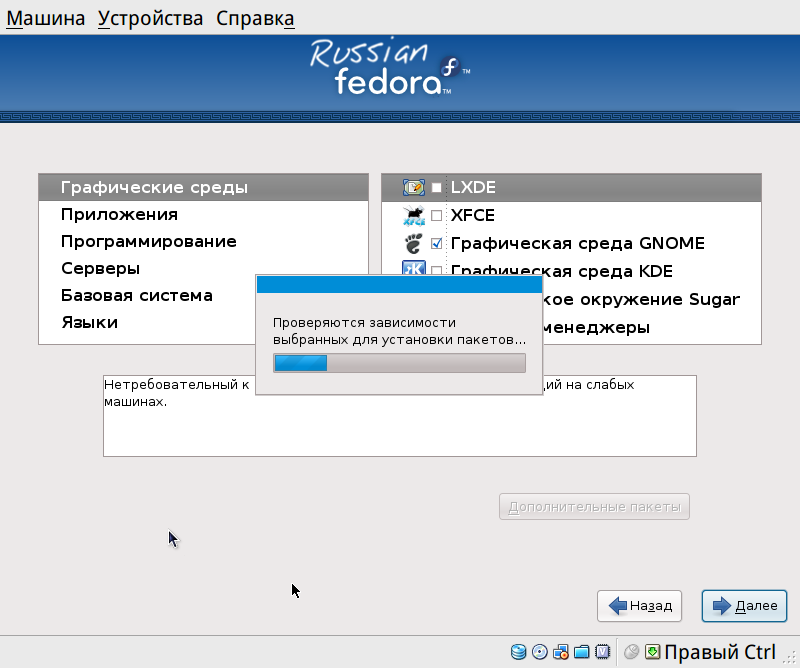800x668 pixels.
Task: Select the Графическая среда GNOME label
Action: click(x=578, y=243)
